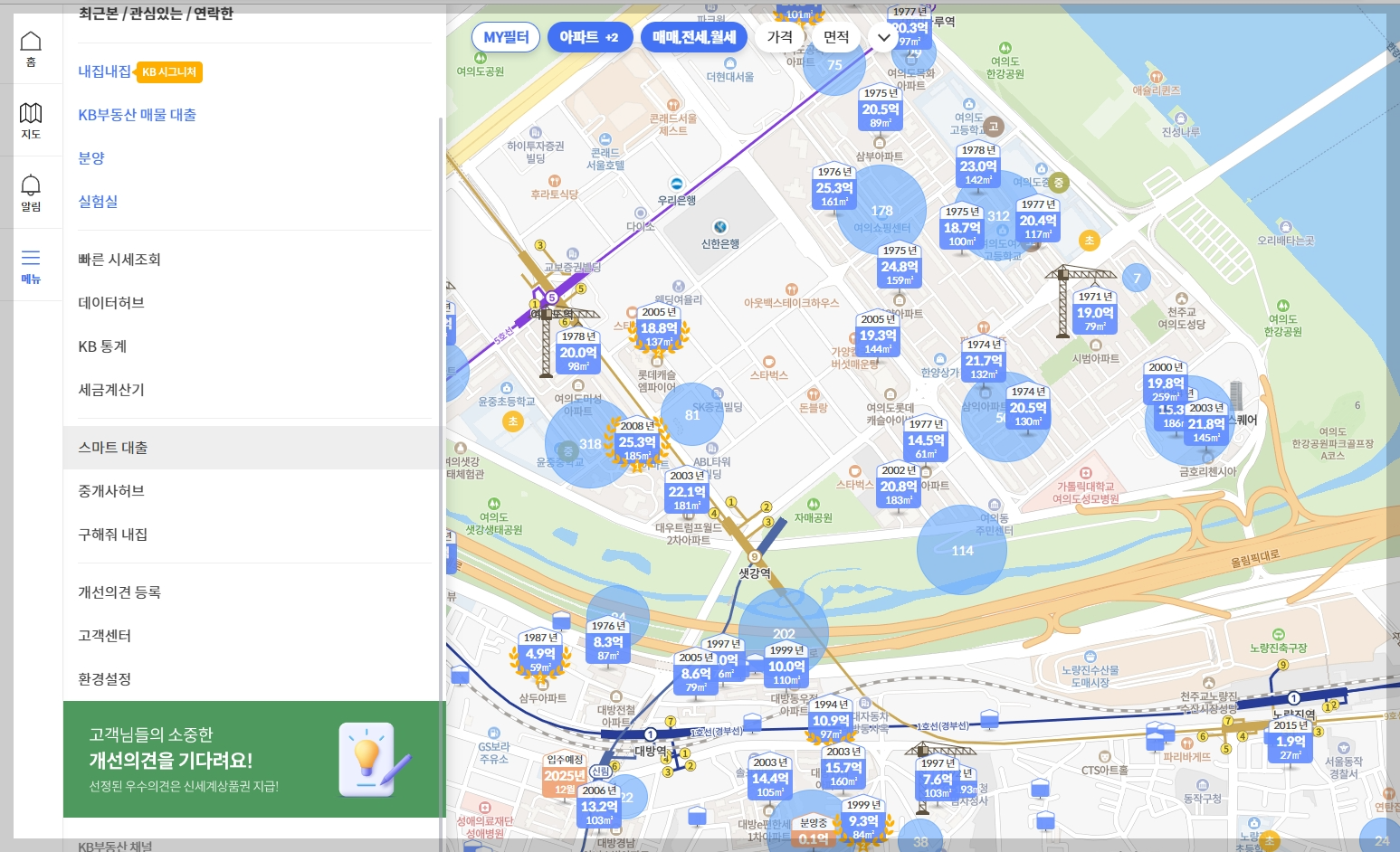
Task: Open the 매매,전세,월세 deal type filter
Action: point(694,37)
